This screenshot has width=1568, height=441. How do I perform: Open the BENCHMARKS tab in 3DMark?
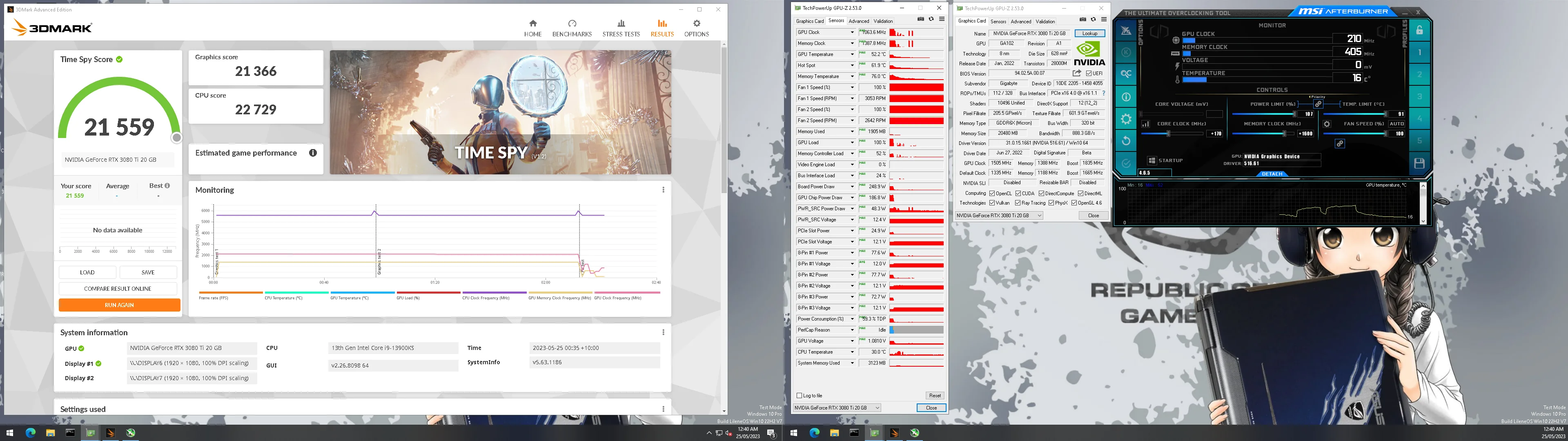coord(572,28)
